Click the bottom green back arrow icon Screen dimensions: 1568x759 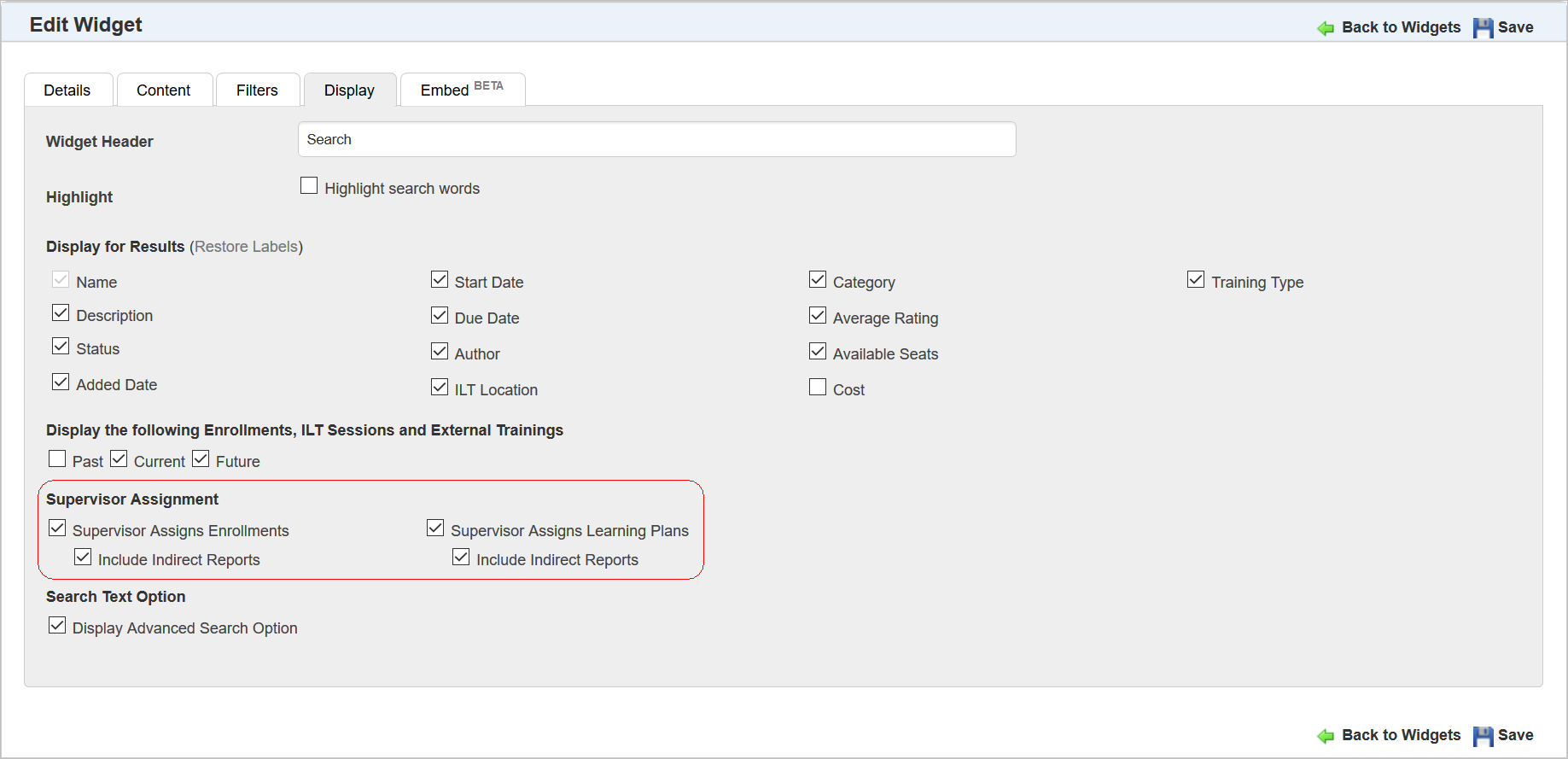[1326, 736]
